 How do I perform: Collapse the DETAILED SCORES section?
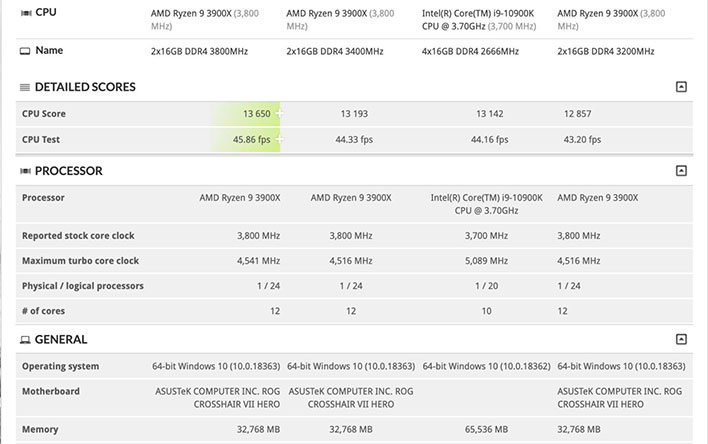pos(681,87)
